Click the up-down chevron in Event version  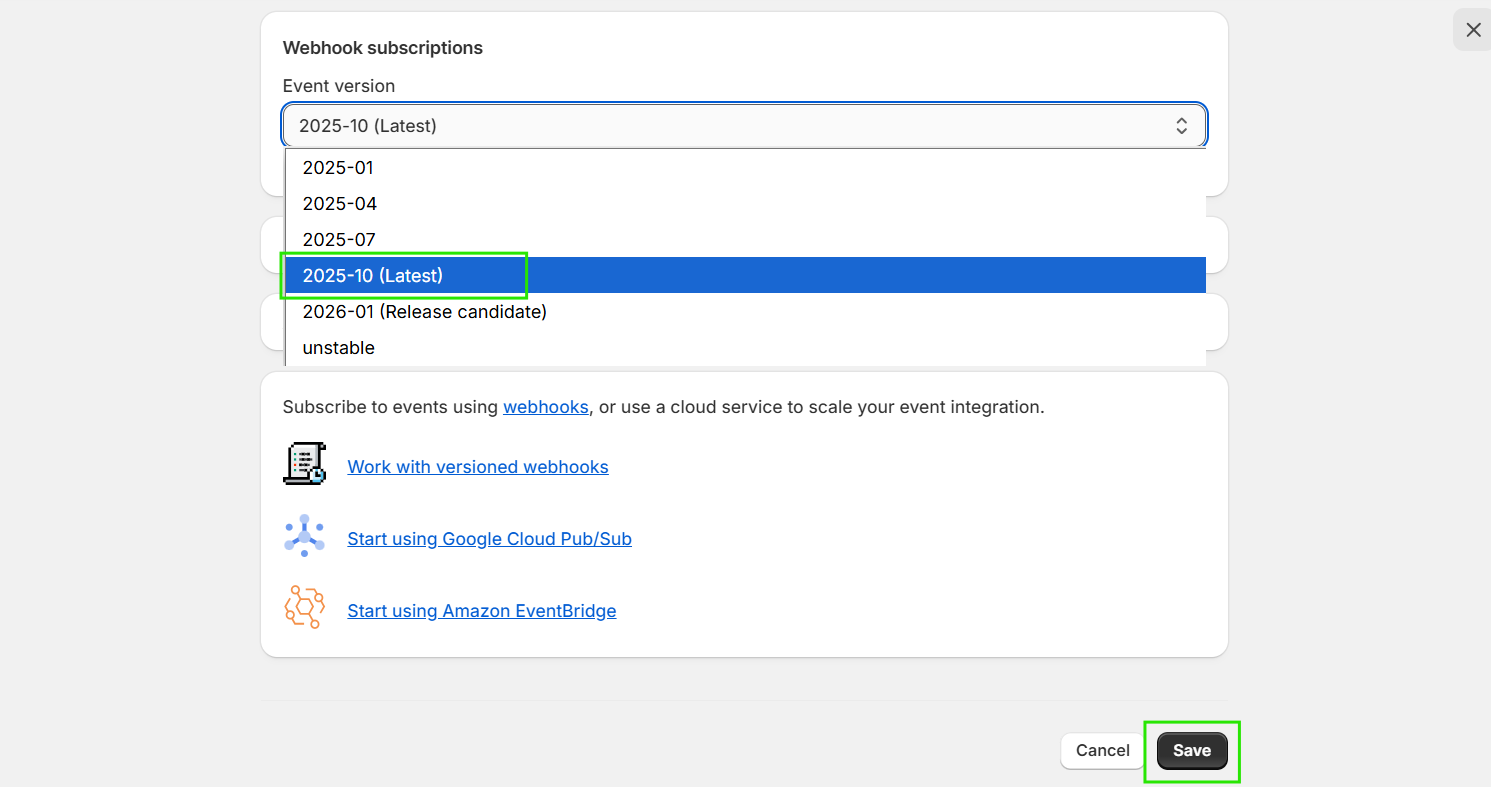pyautogui.click(x=1181, y=126)
